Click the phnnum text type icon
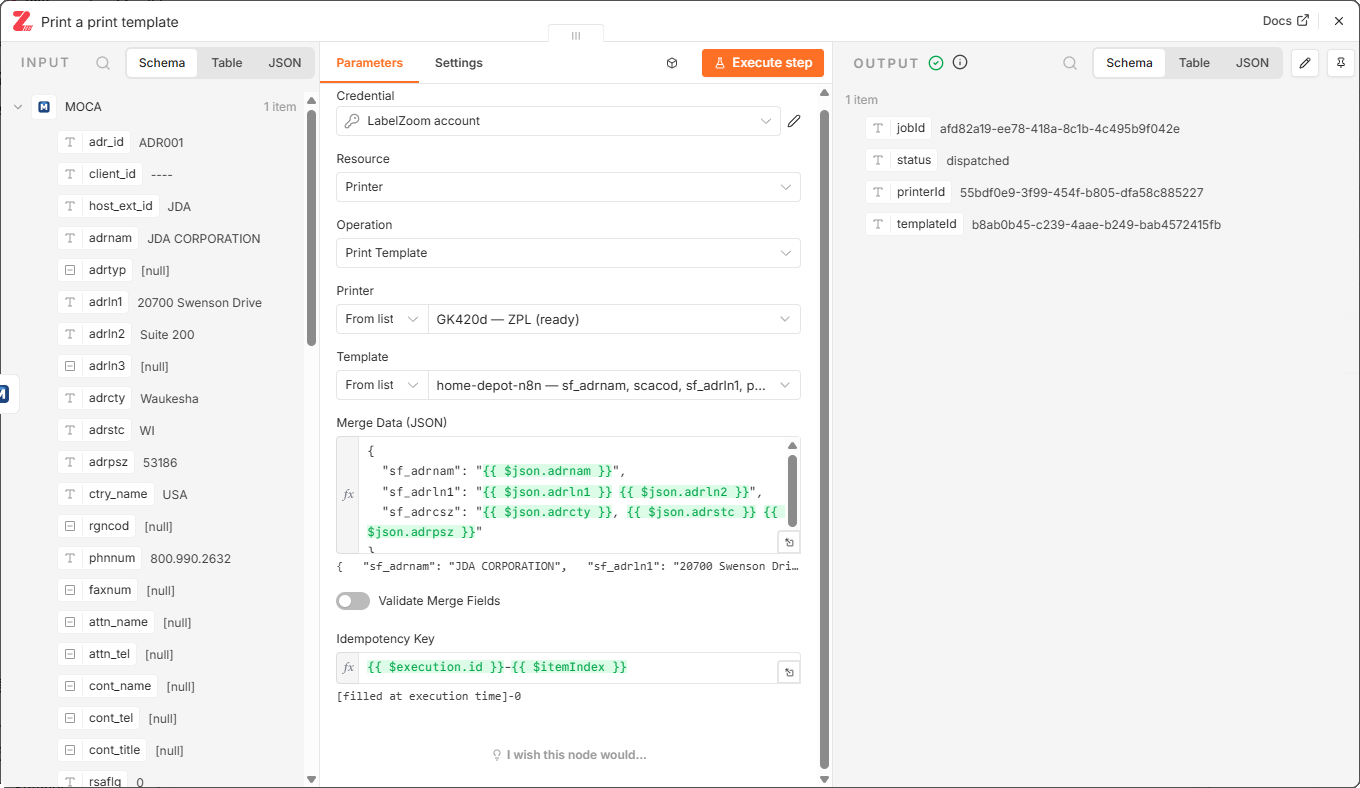 point(70,559)
